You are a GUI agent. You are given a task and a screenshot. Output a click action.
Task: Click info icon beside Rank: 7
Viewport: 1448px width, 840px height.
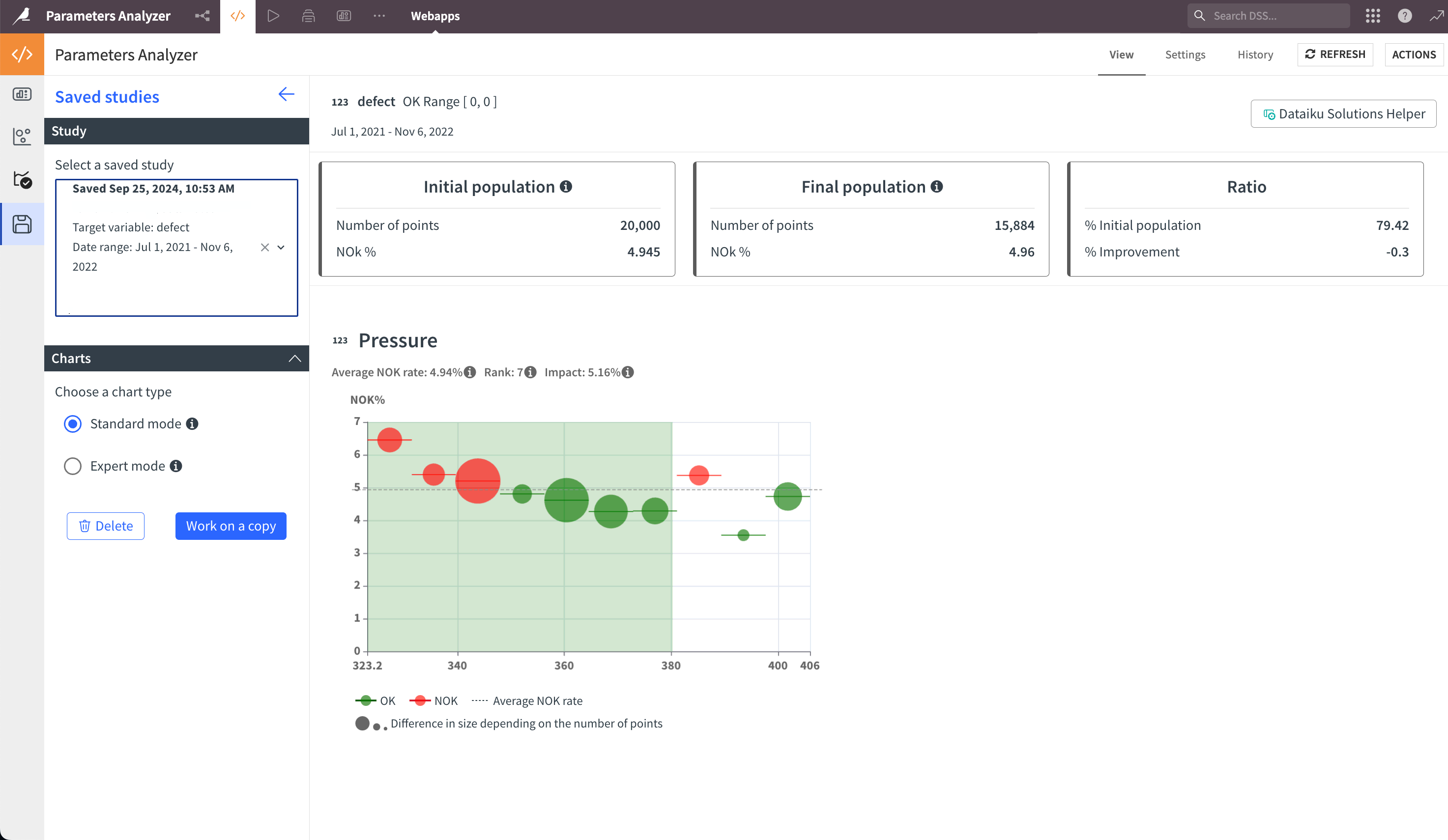pos(530,372)
